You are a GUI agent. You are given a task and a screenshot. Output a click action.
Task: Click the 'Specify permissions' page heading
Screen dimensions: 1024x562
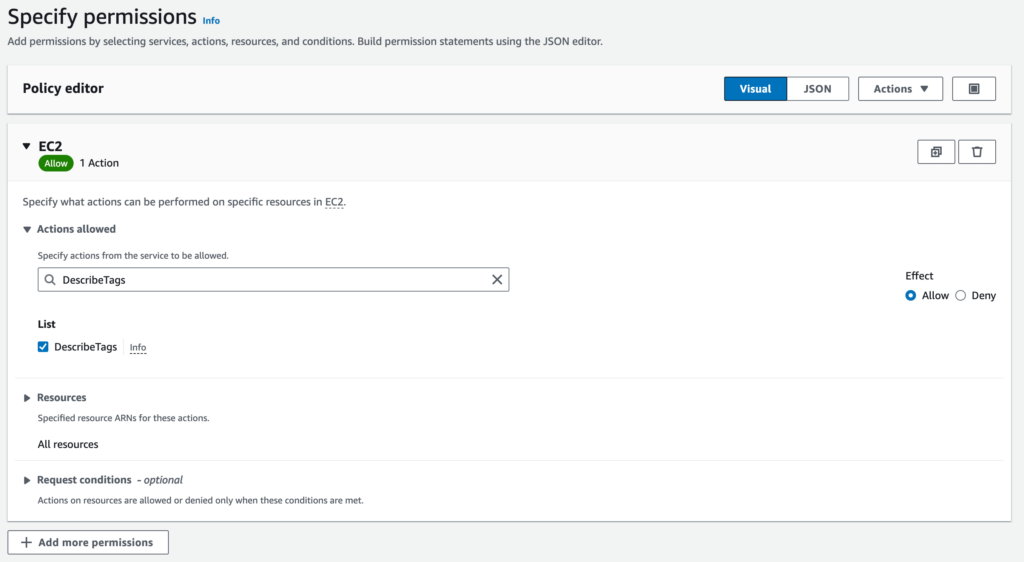click(102, 16)
